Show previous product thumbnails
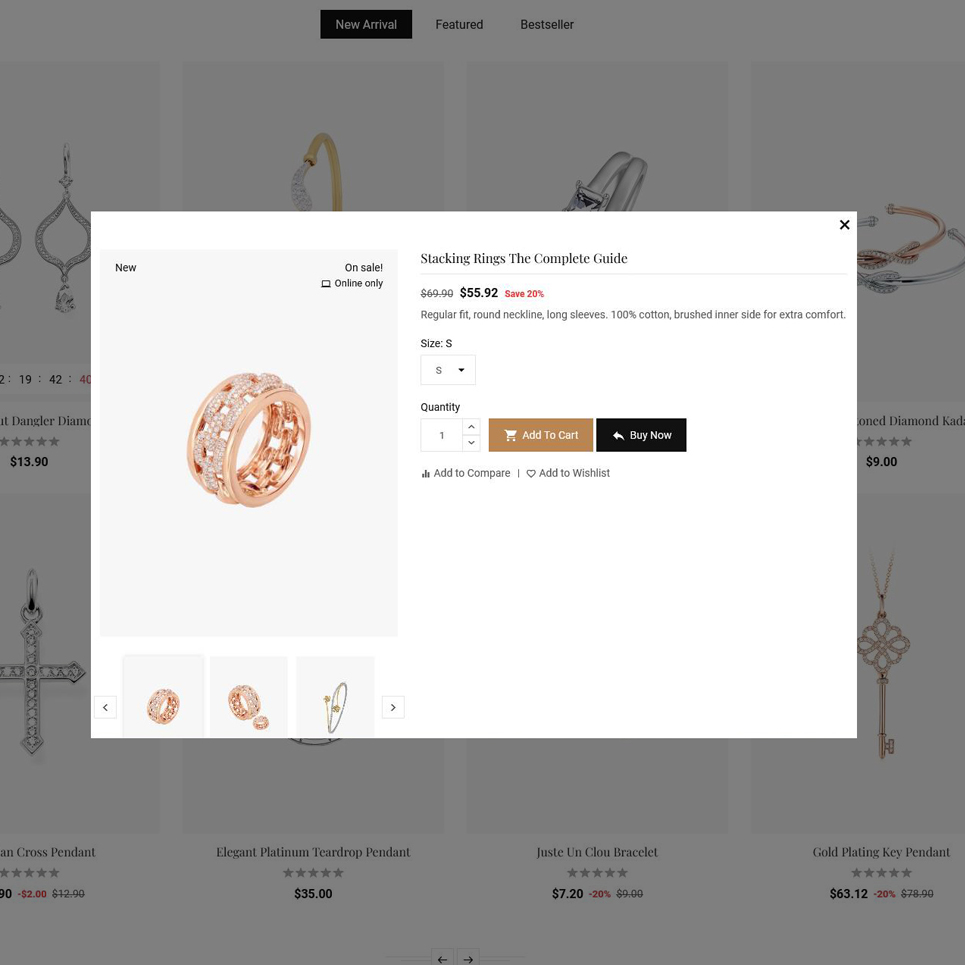Viewport: 965px width, 965px height. click(x=105, y=707)
